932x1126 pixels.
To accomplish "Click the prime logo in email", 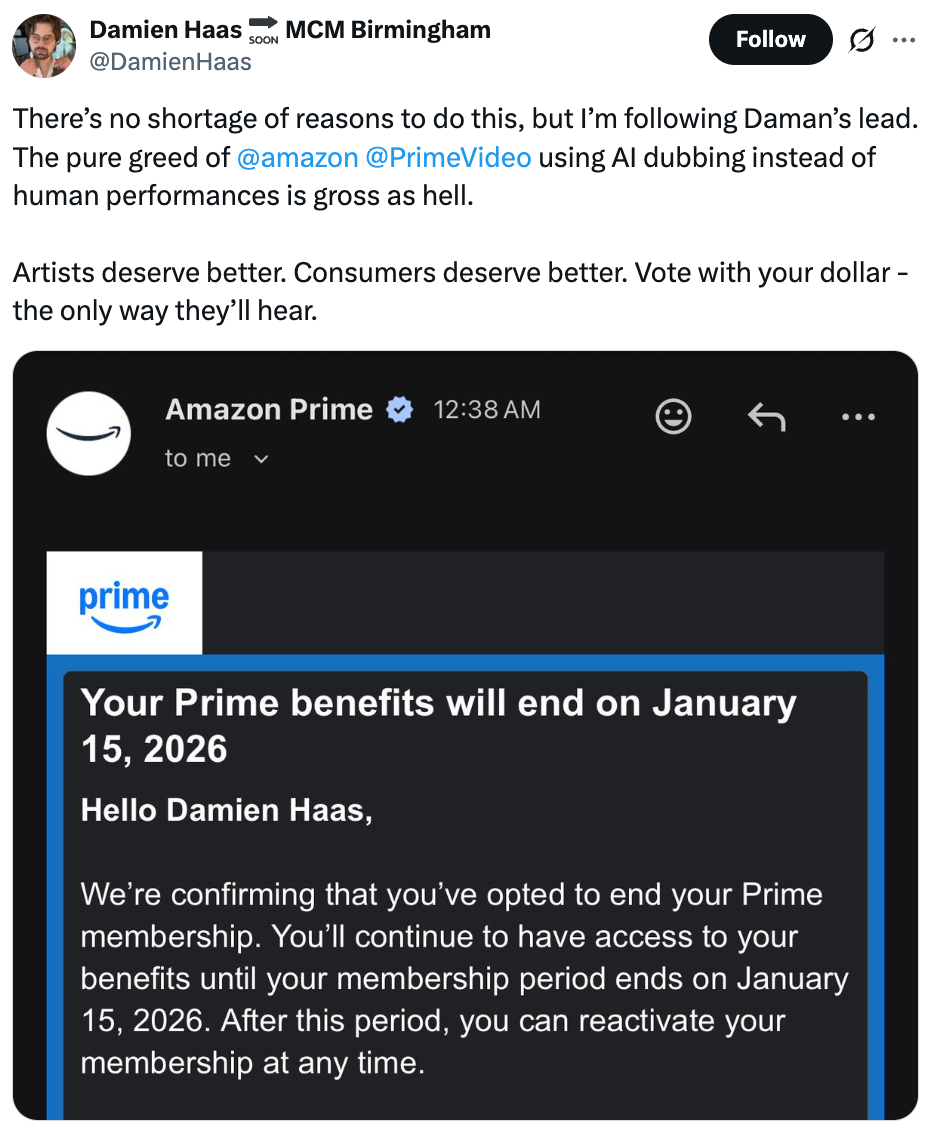I will [124, 605].
